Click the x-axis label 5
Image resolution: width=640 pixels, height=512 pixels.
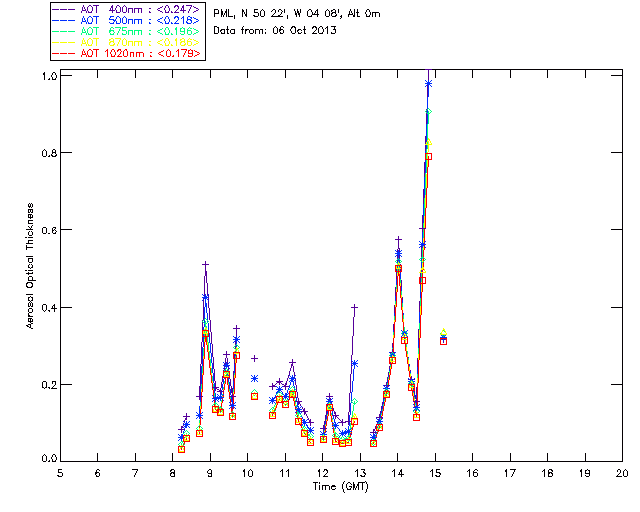[60, 473]
